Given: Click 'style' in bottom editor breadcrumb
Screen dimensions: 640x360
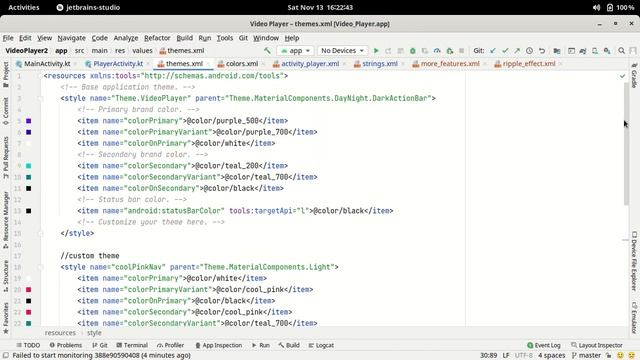Looking at the screenshot, I should [94, 333].
